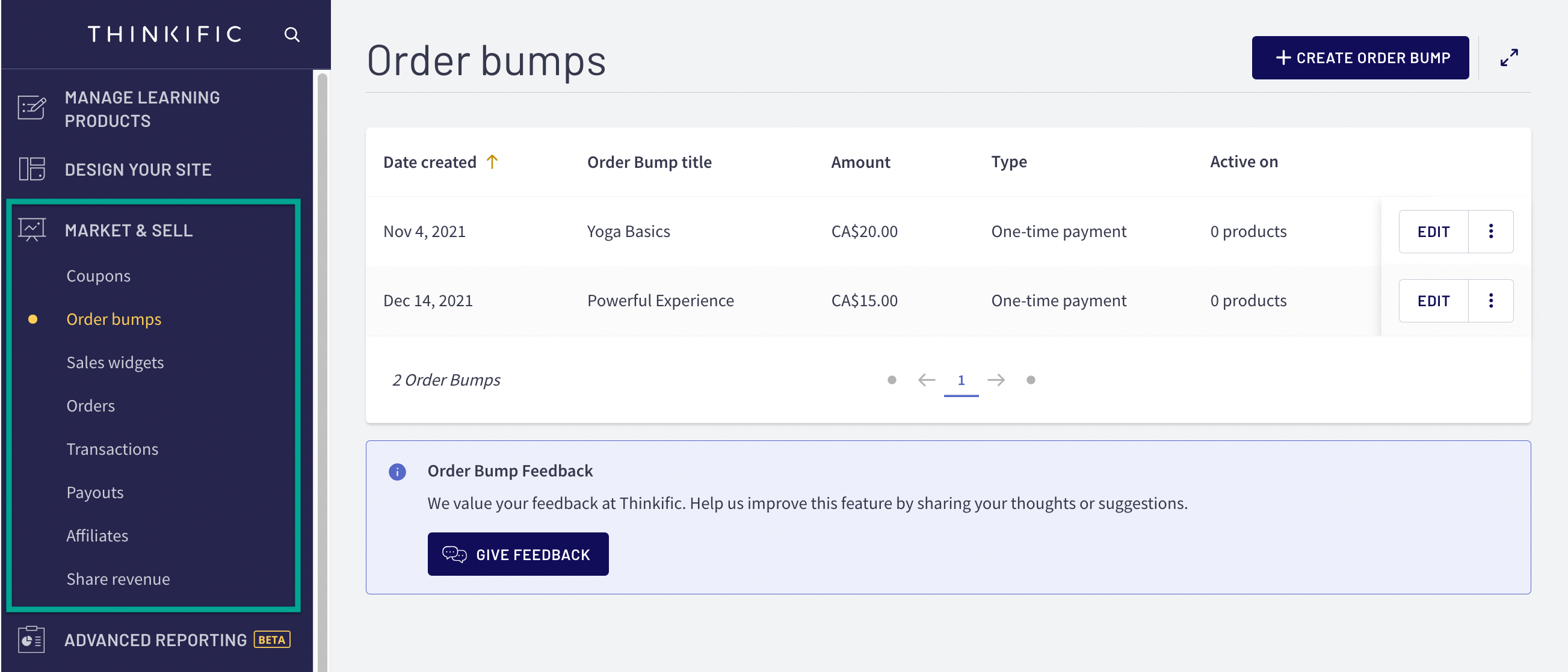The image size is (1568, 672).
Task: Click the Nov 4, 2021 date cell
Action: pos(424,231)
